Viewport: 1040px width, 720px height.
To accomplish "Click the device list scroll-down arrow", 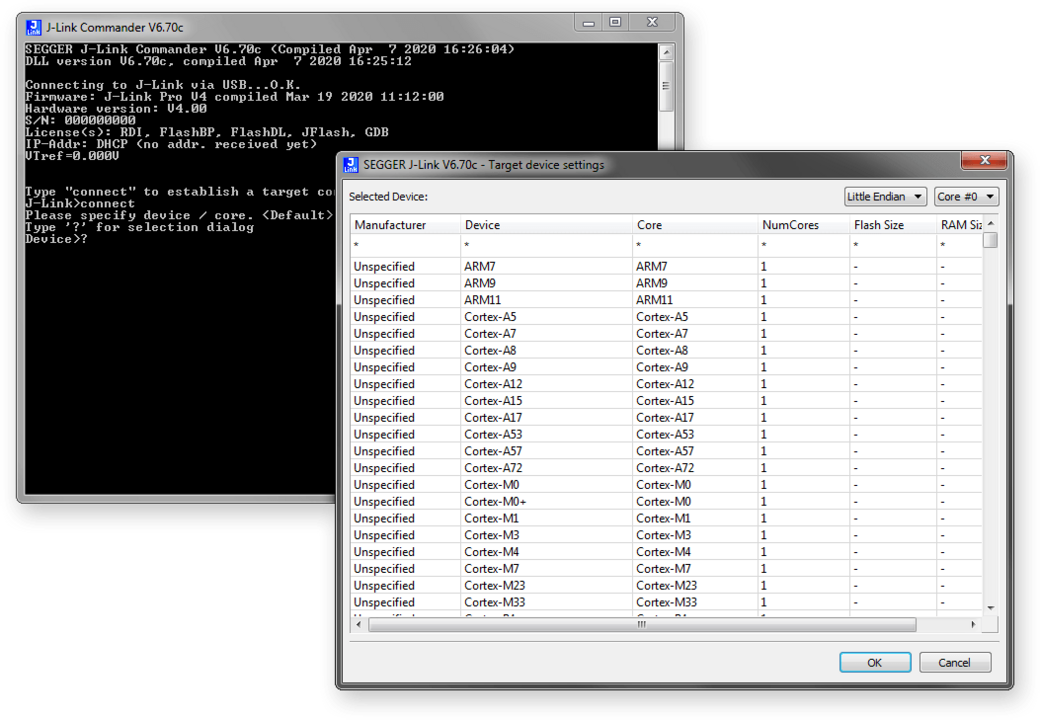I will 990,608.
